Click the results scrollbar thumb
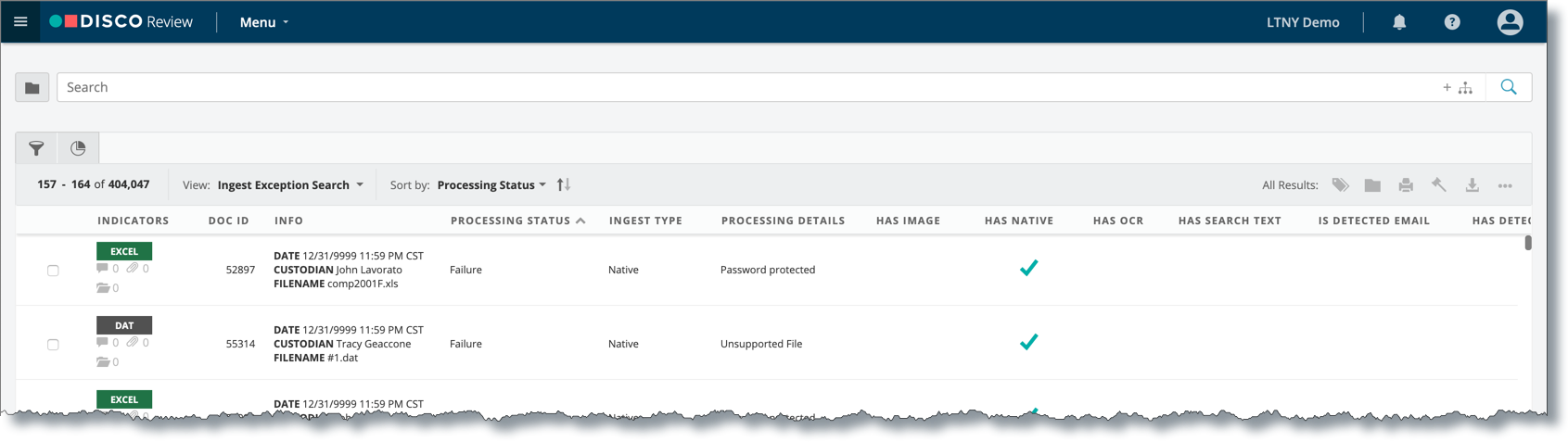Screen dimensions: 1568x442 tap(1528, 243)
